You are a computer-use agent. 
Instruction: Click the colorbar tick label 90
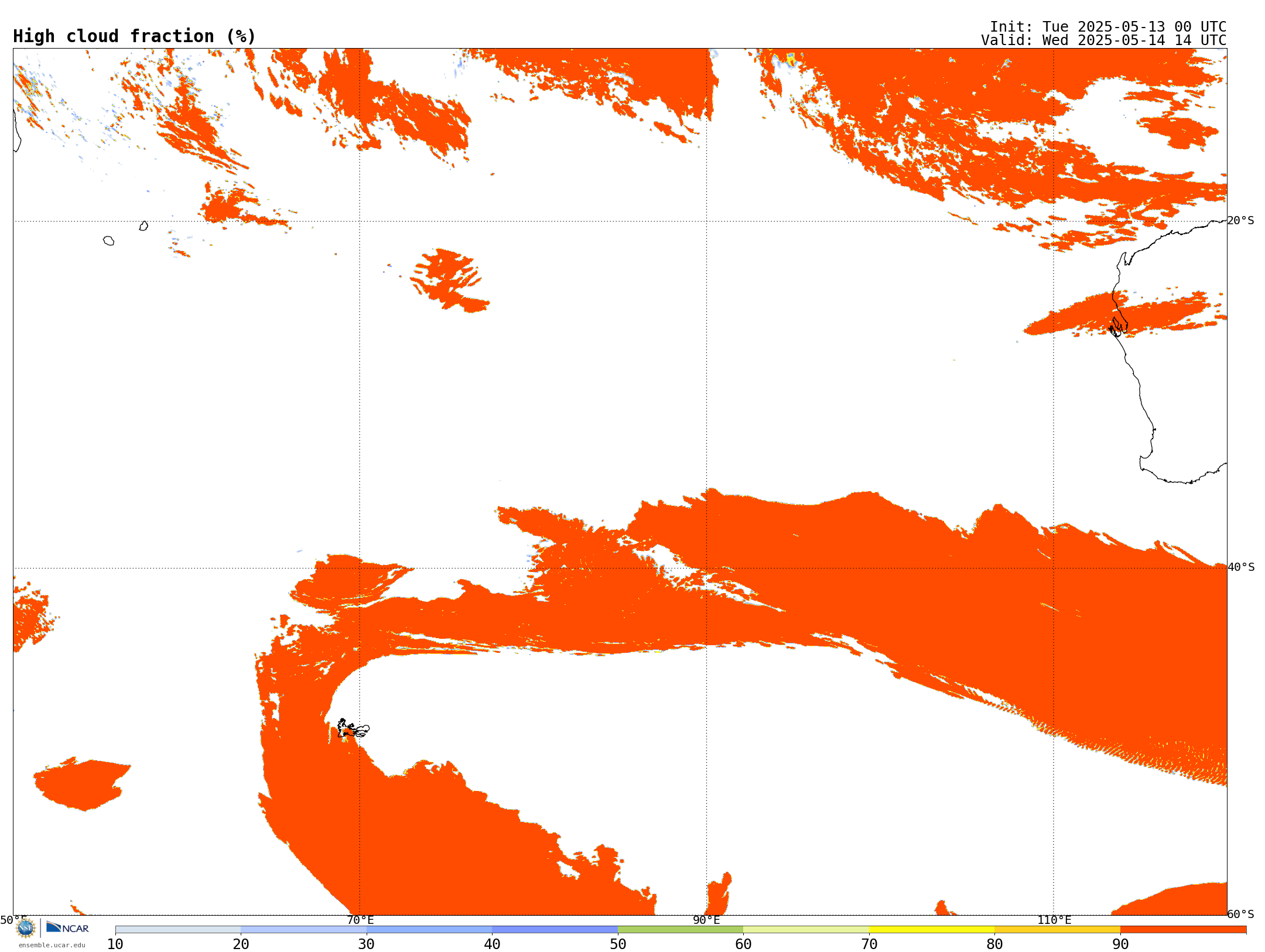[1120, 944]
